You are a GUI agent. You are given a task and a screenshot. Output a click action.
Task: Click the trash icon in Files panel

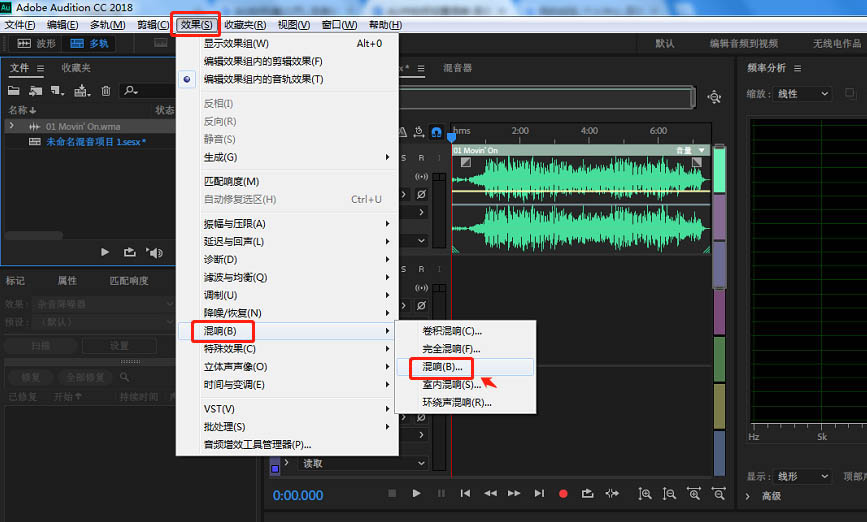[x=106, y=91]
